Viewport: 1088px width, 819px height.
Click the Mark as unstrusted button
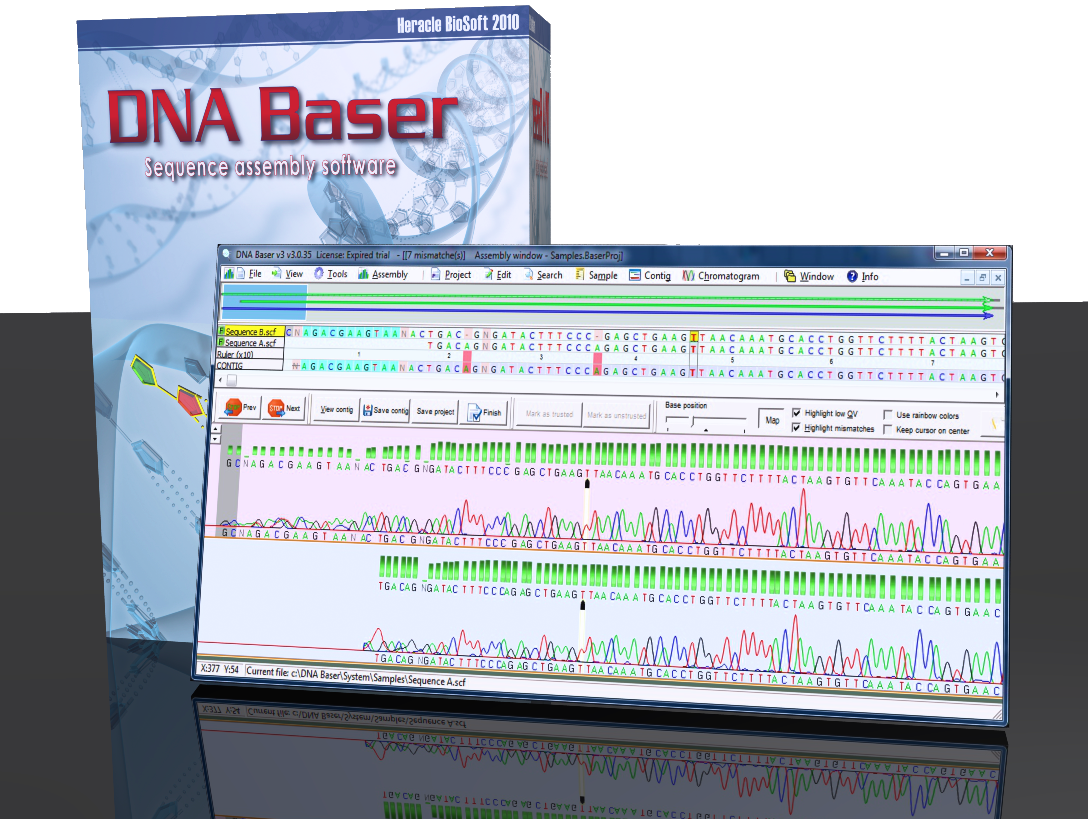click(x=617, y=416)
